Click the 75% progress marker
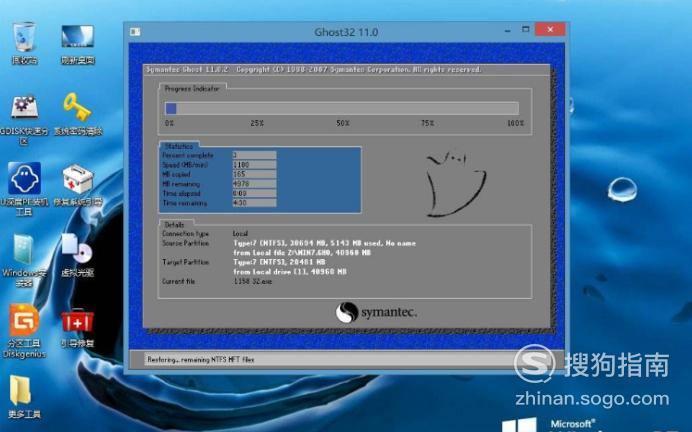Viewport: 692px width, 432px height. point(427,123)
